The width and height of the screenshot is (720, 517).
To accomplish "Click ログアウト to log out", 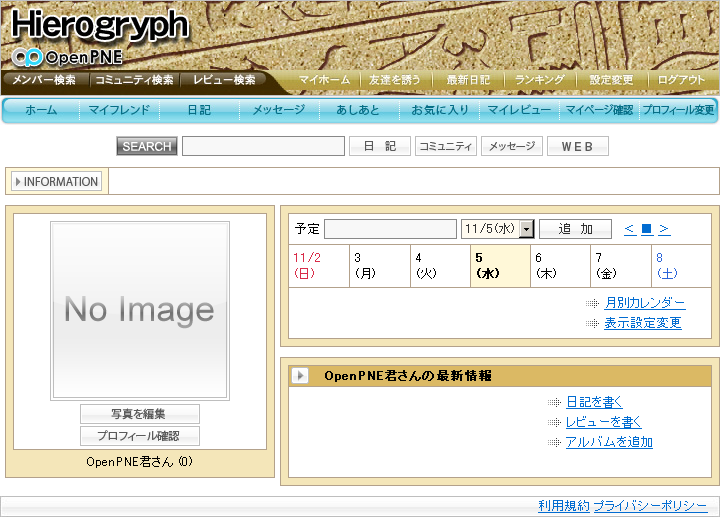I will (x=681, y=80).
